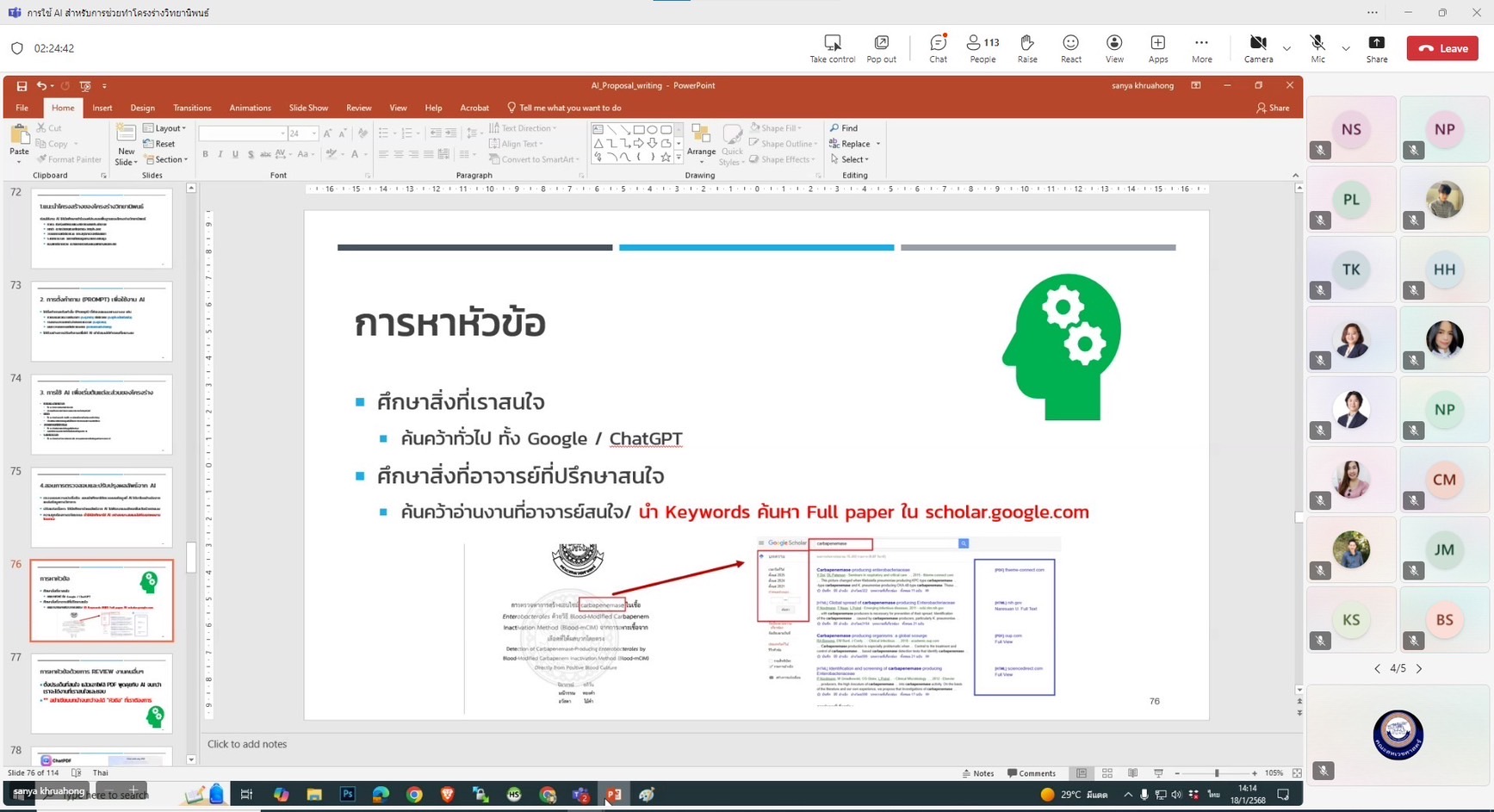Show the People participants list
Viewport: 1494px width, 812px height.
point(983,48)
